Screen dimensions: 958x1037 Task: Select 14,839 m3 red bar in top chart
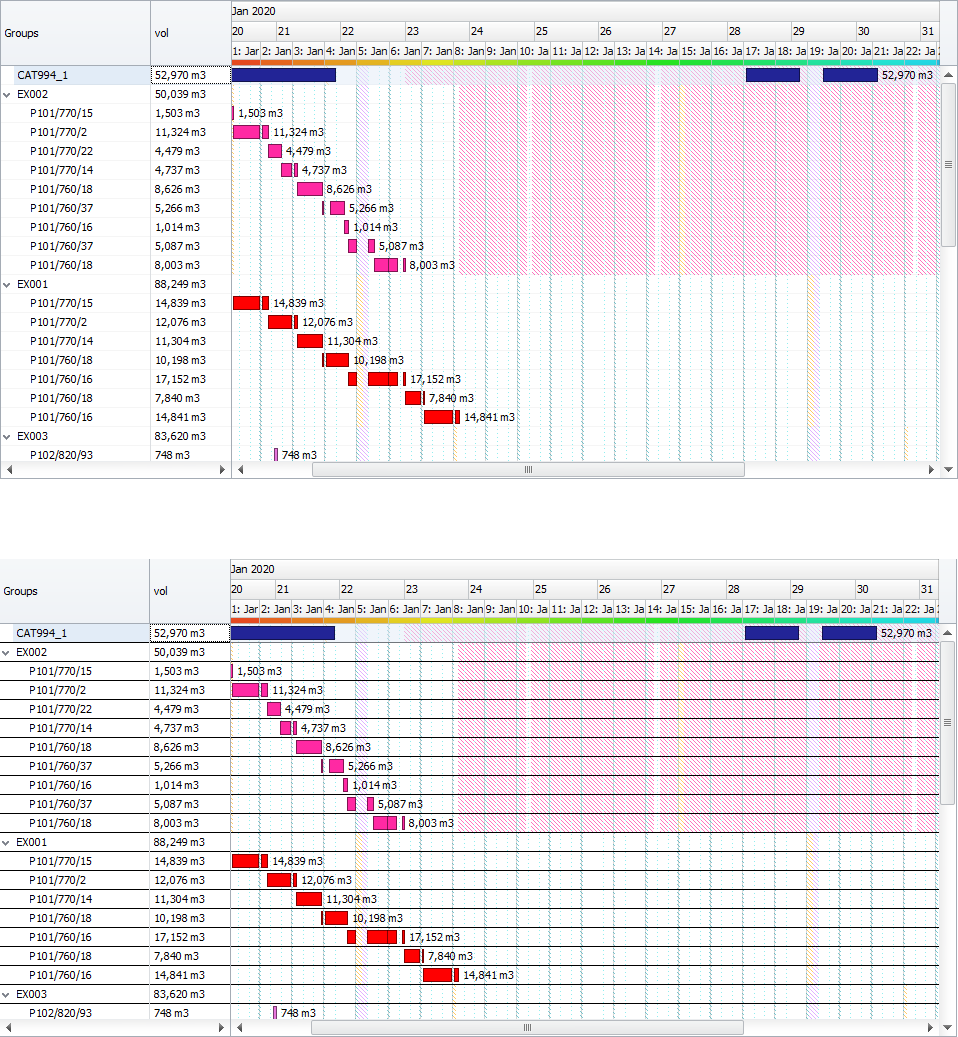(247, 304)
